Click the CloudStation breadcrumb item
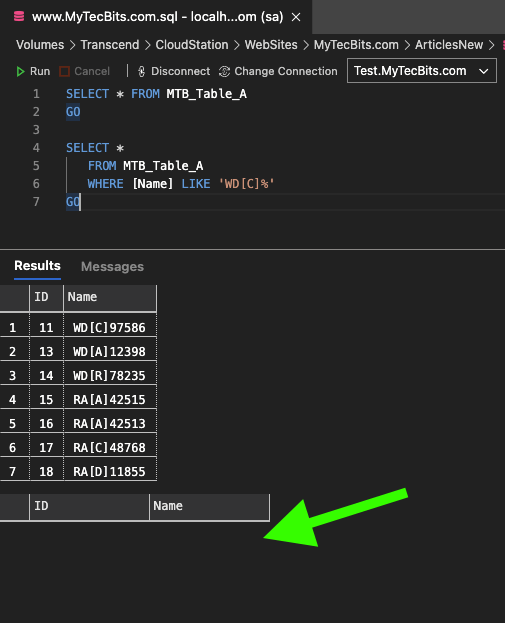The height and width of the screenshot is (623, 505). [x=192, y=45]
